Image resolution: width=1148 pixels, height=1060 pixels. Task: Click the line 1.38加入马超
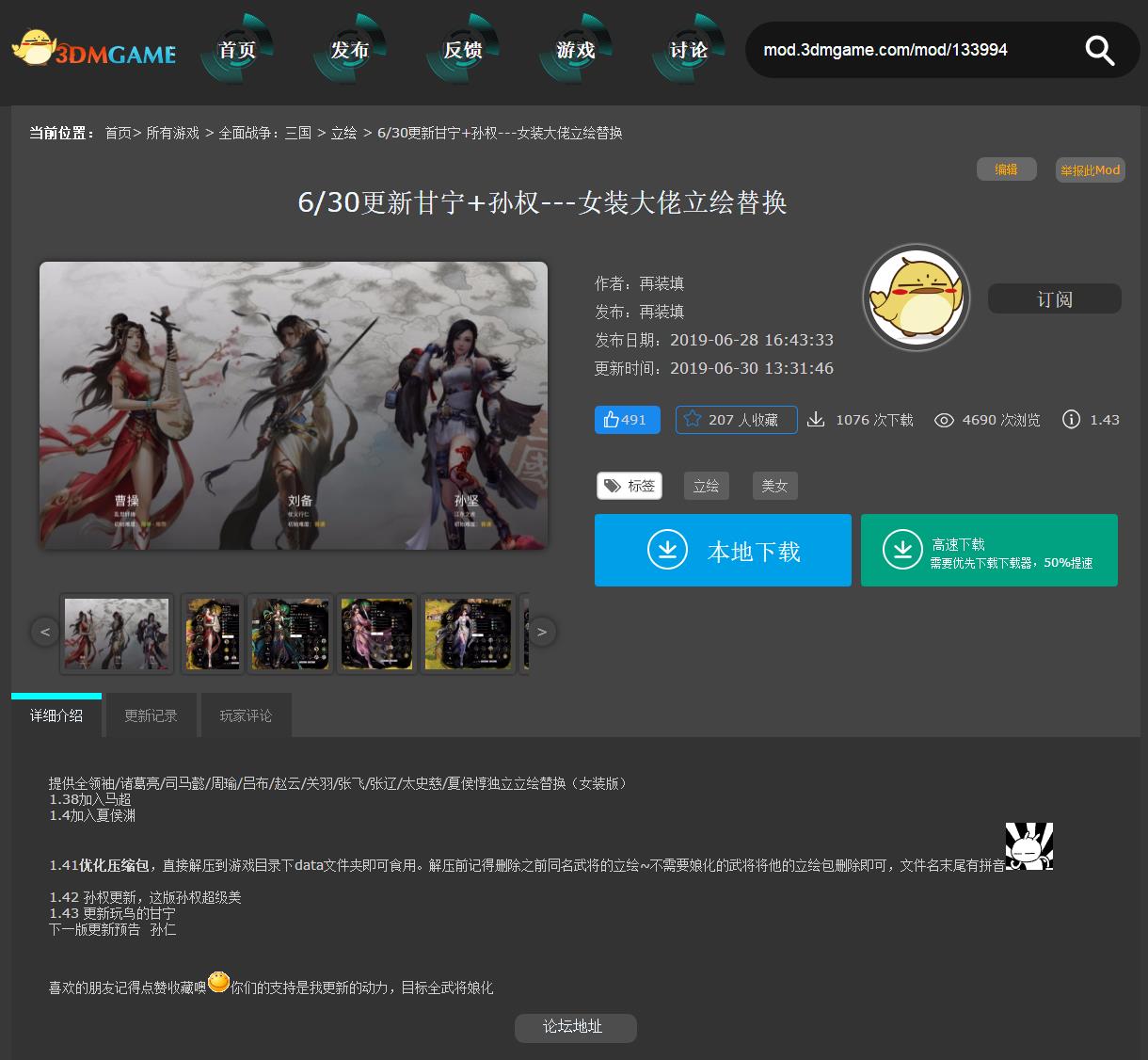(x=90, y=799)
